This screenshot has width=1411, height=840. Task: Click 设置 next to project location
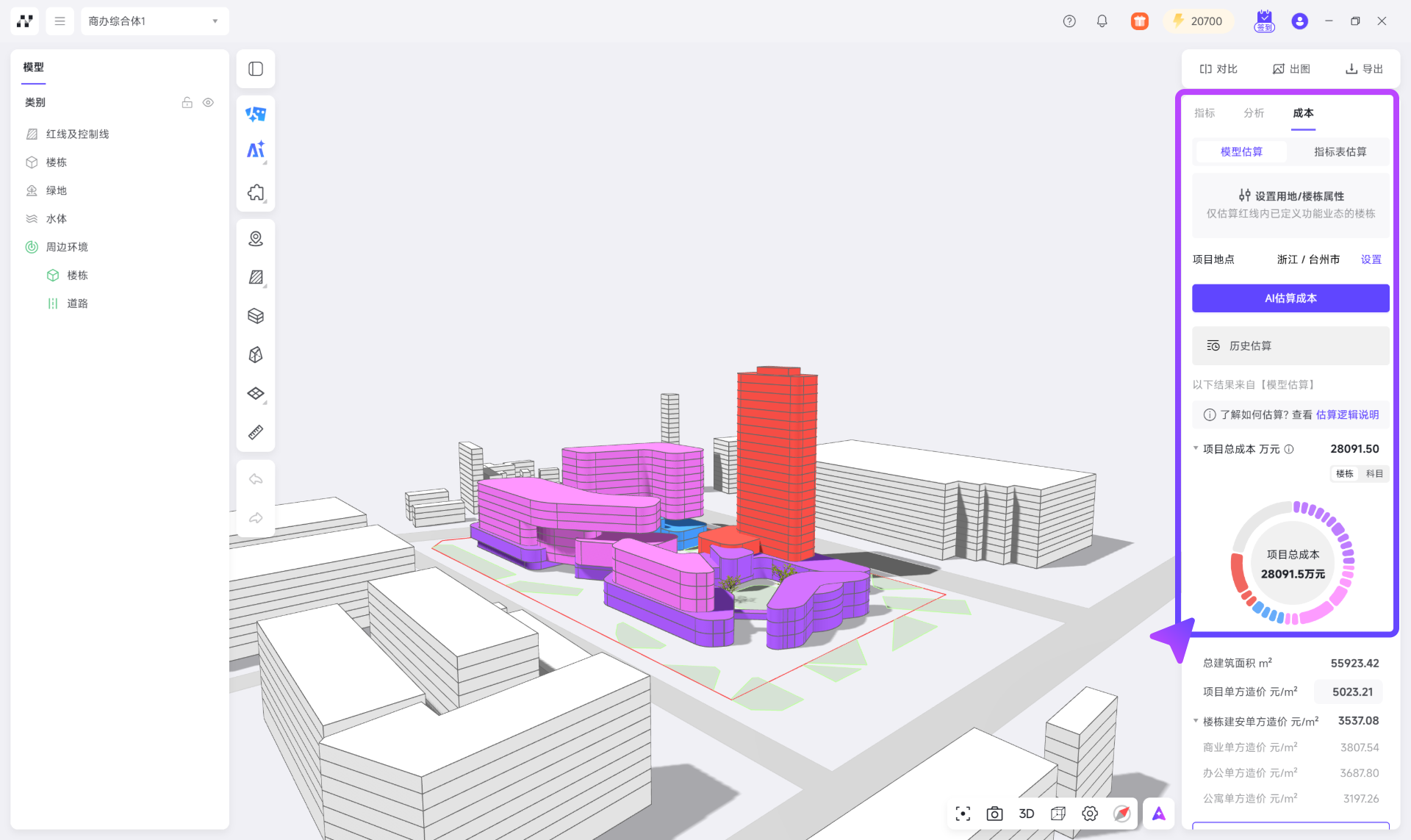[1371, 259]
